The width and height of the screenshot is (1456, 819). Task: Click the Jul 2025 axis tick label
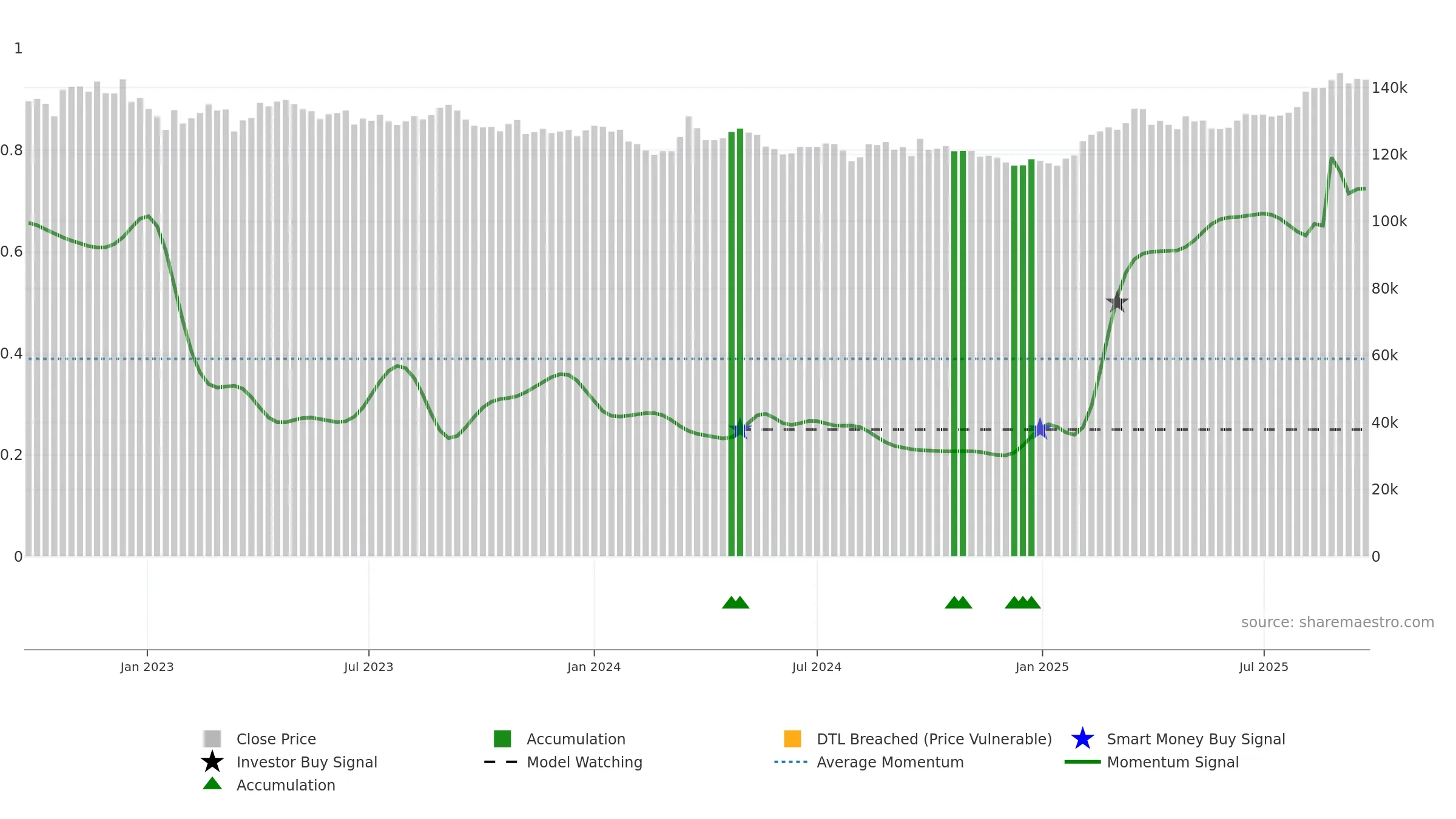point(1264,667)
